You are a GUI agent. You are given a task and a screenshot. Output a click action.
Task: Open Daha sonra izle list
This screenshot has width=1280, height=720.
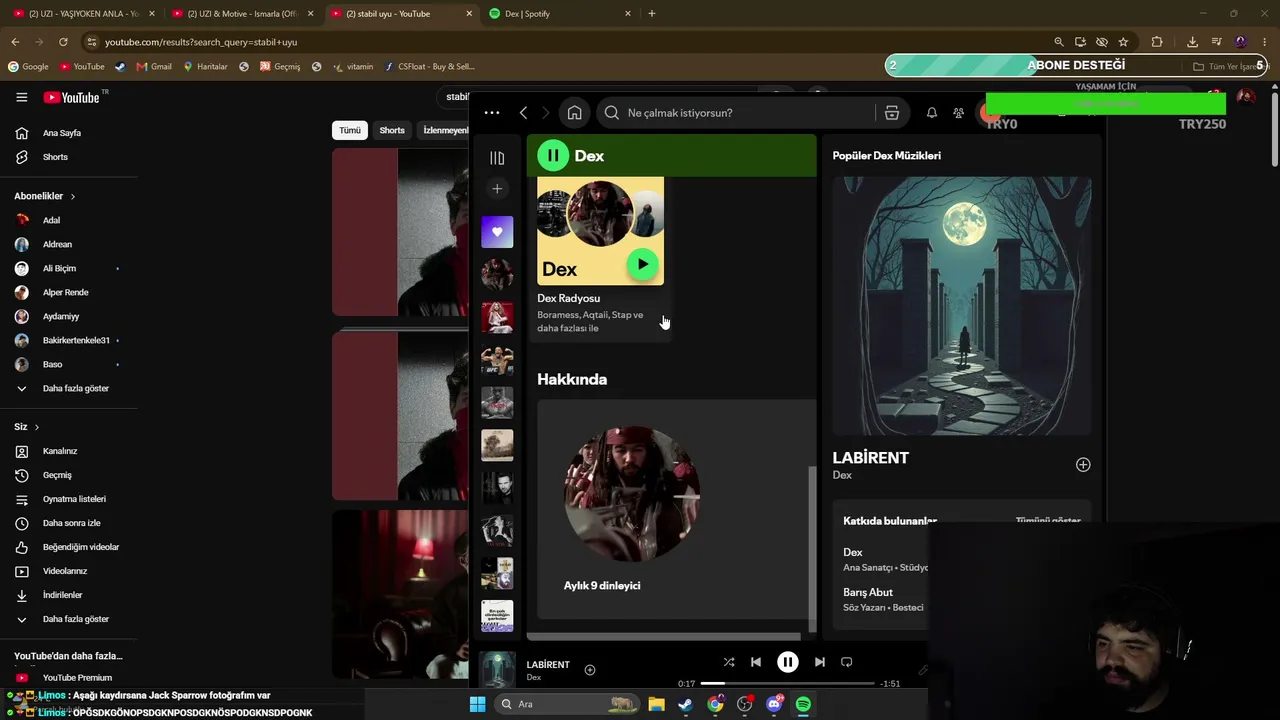click(x=71, y=523)
